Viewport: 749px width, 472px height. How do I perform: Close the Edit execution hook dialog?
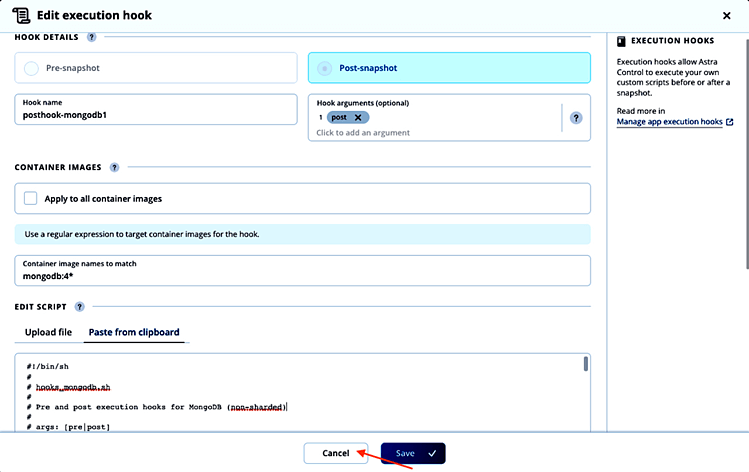pos(726,15)
